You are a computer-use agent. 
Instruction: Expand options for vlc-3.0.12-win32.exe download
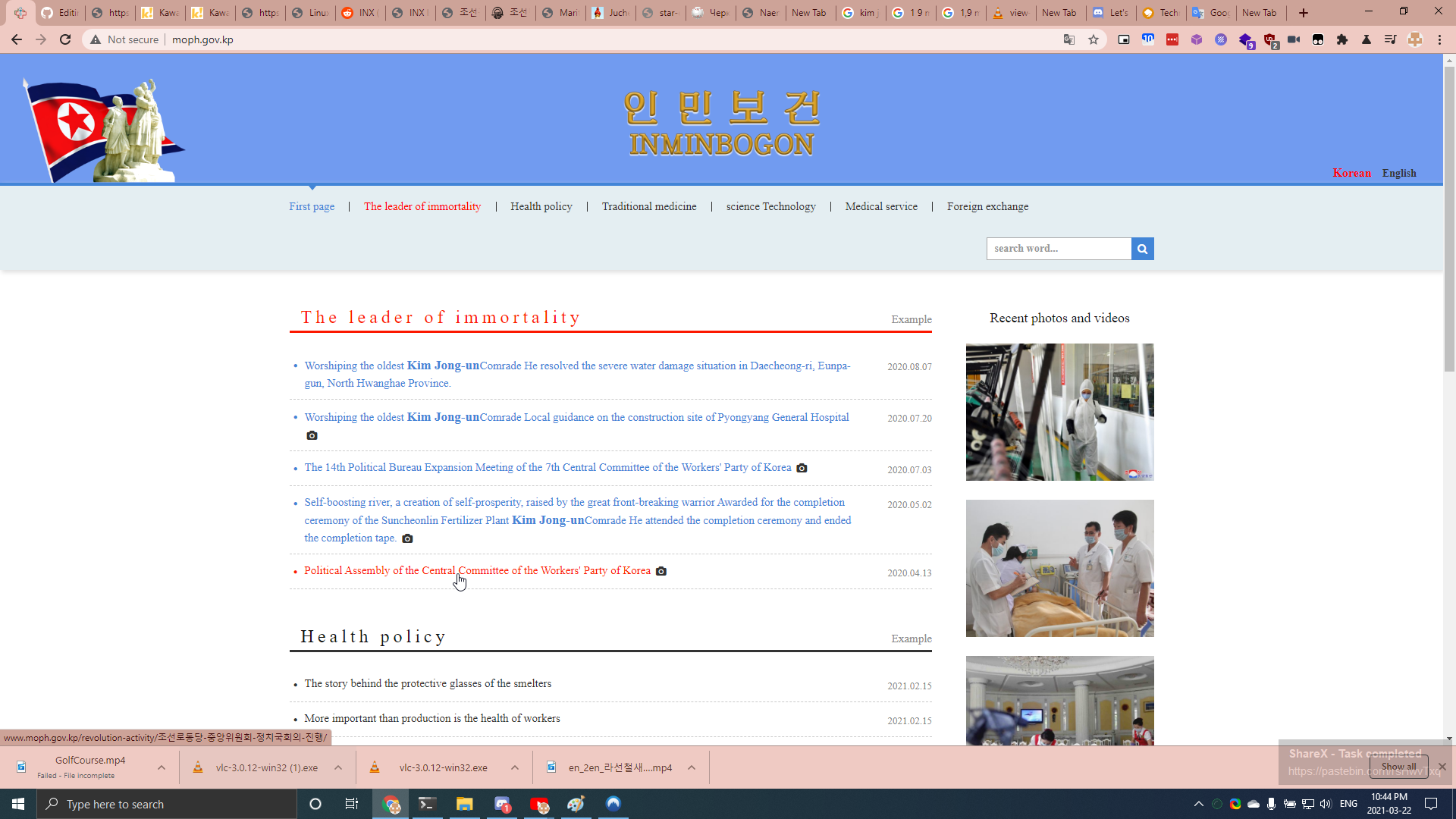[515, 767]
